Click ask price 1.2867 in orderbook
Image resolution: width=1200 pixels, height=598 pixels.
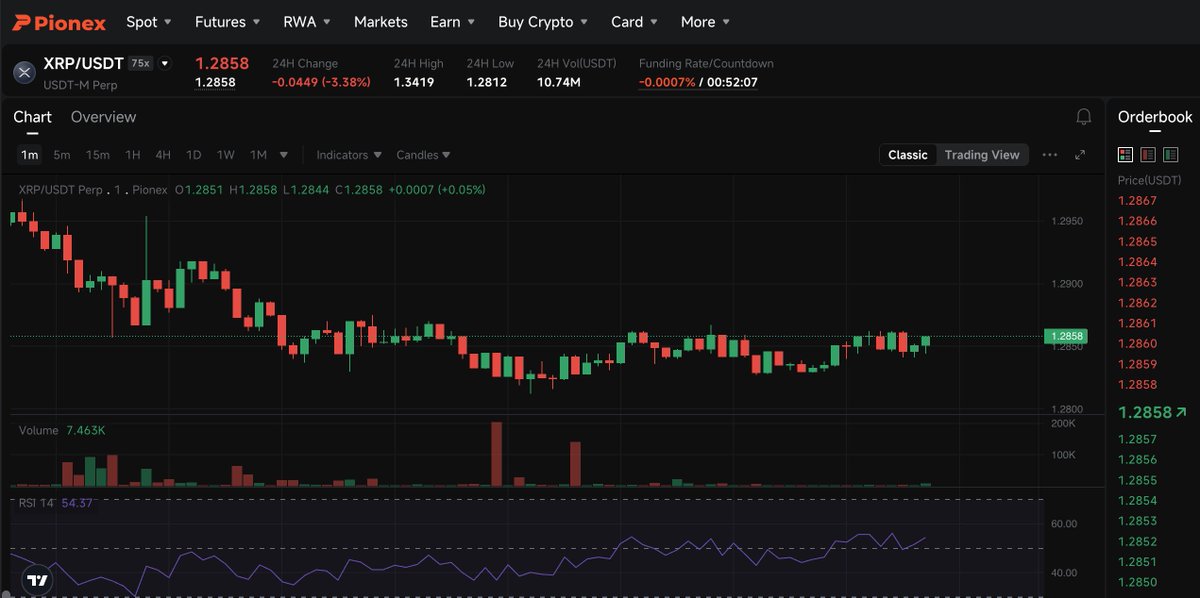point(1137,201)
